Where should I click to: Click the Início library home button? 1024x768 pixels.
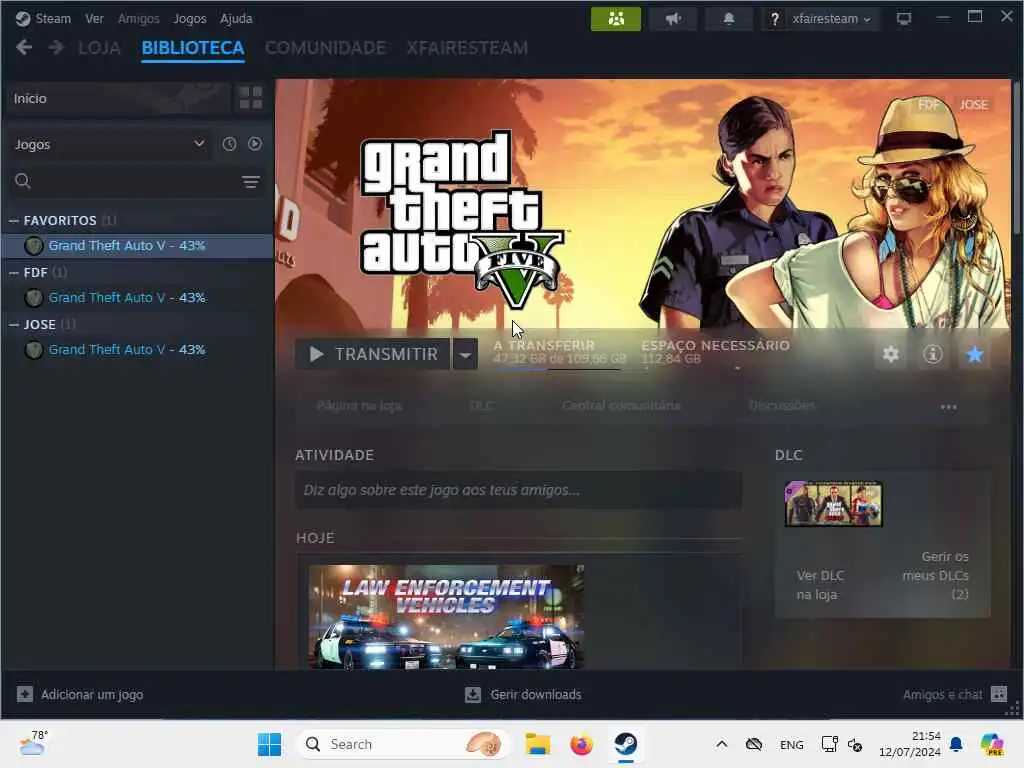pyautogui.click(x=118, y=99)
